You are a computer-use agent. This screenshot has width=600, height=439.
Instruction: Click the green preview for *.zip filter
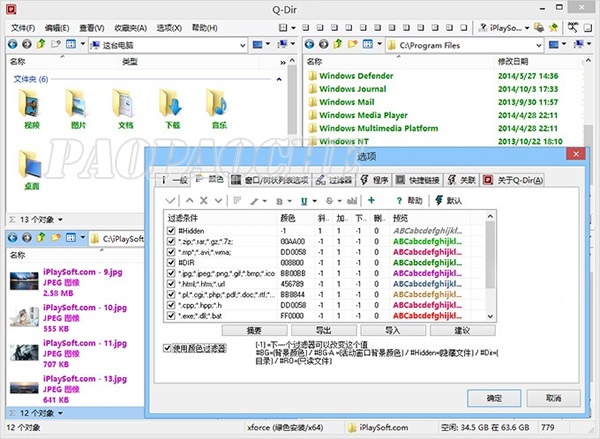pyautogui.click(x=427, y=242)
